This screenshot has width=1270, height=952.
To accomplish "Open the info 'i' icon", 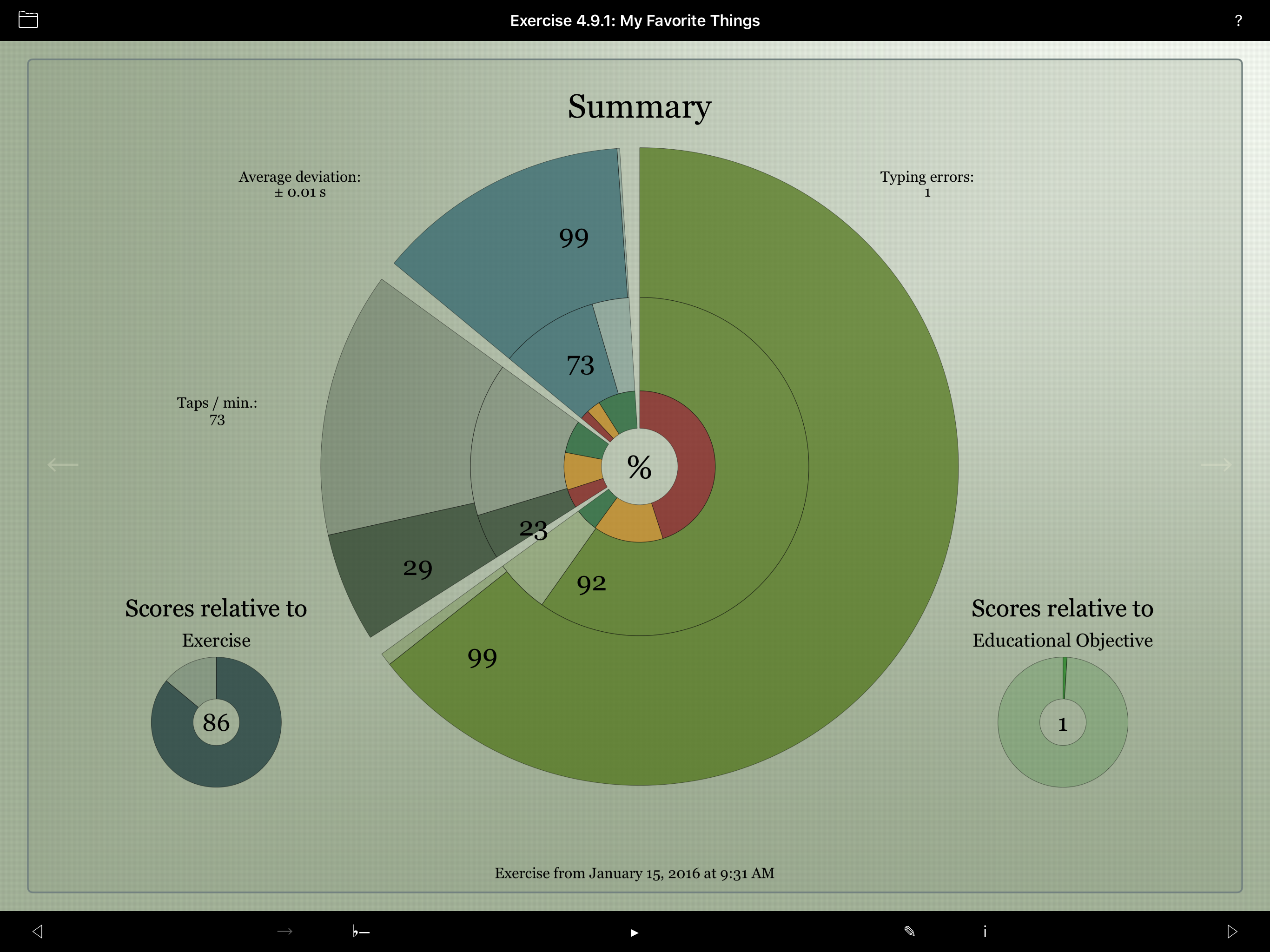I will point(985,932).
